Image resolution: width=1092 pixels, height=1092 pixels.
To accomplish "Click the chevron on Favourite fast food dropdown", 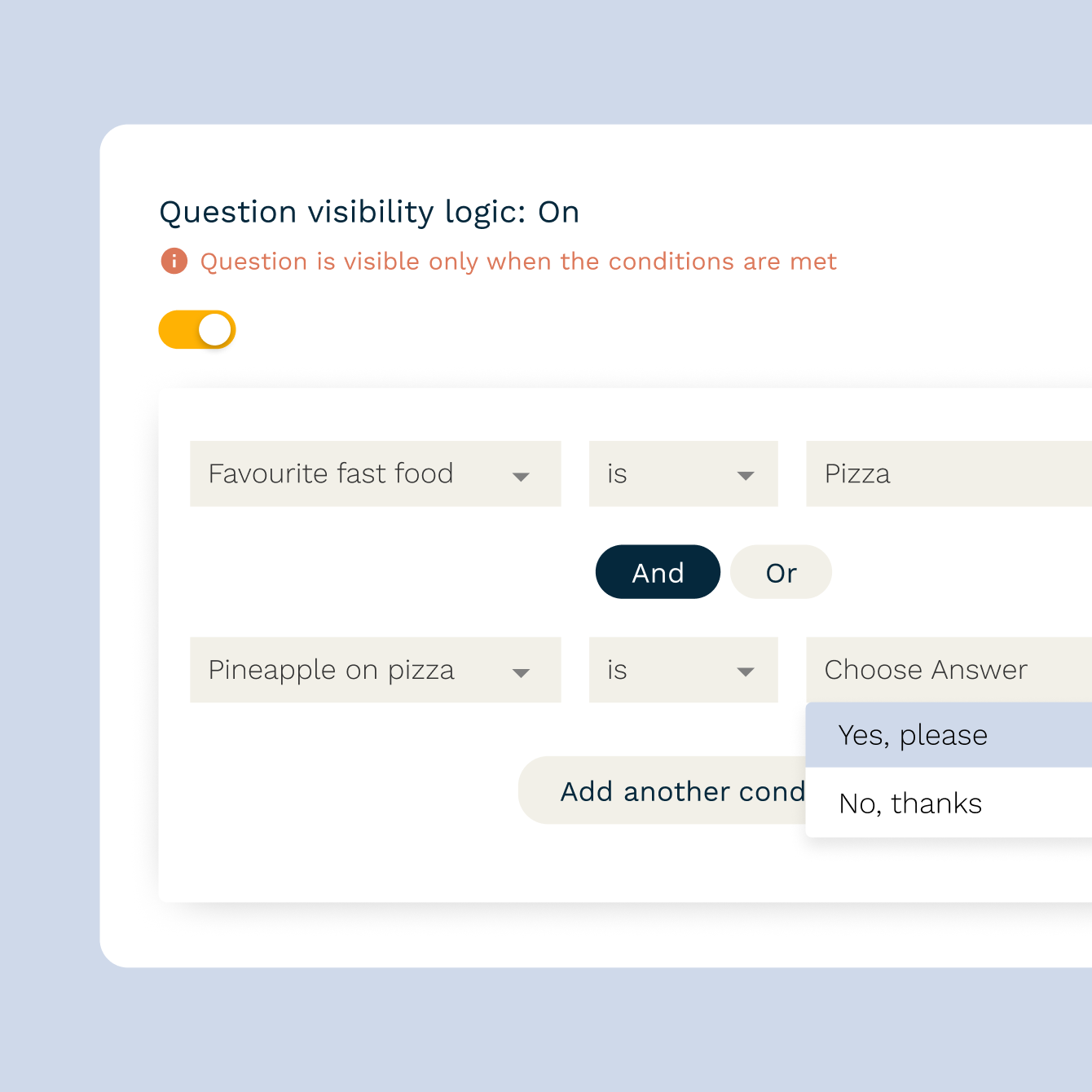I will pyautogui.click(x=522, y=474).
